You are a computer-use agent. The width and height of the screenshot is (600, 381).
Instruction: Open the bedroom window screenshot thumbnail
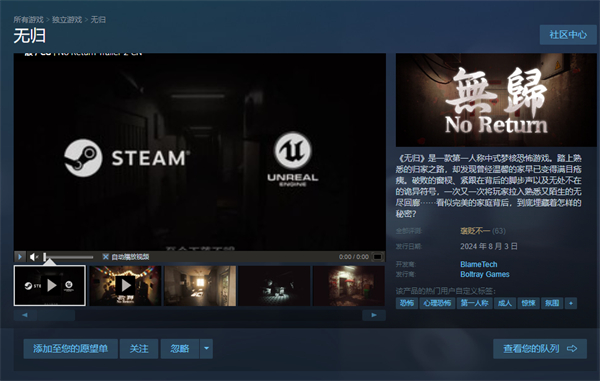coord(200,285)
